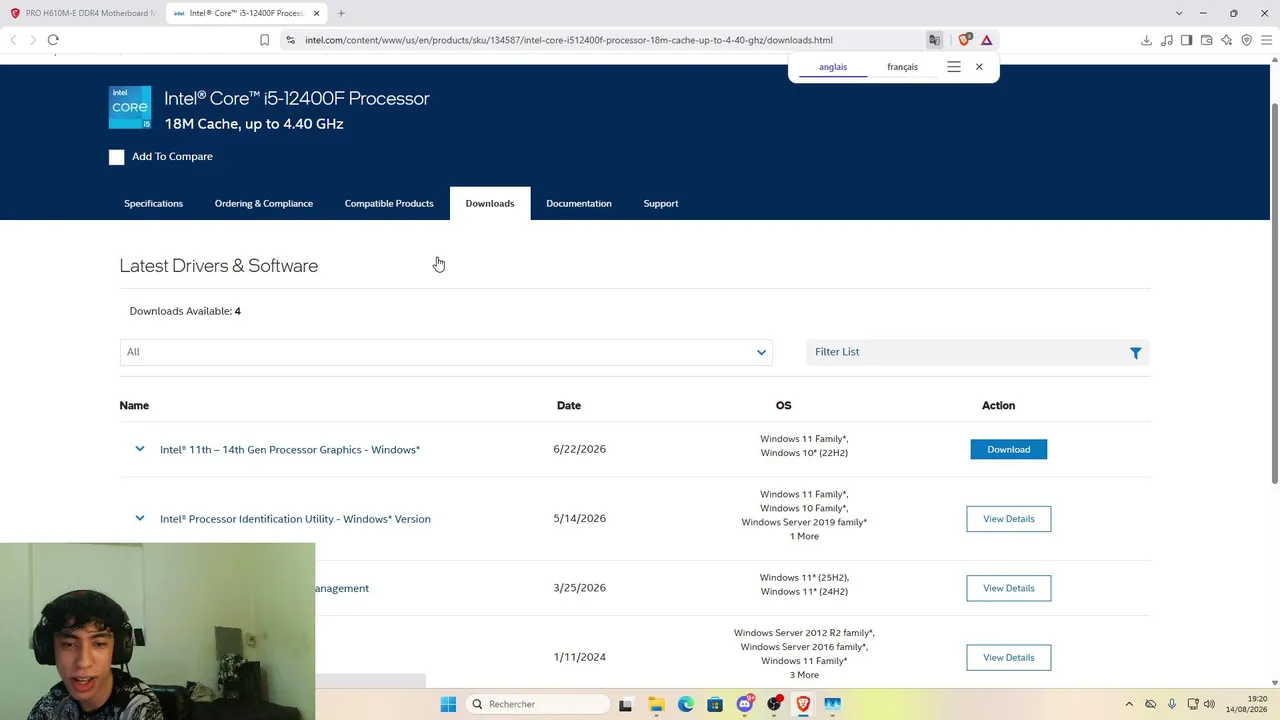Switch to the Ordering & Compliance tab

click(264, 203)
